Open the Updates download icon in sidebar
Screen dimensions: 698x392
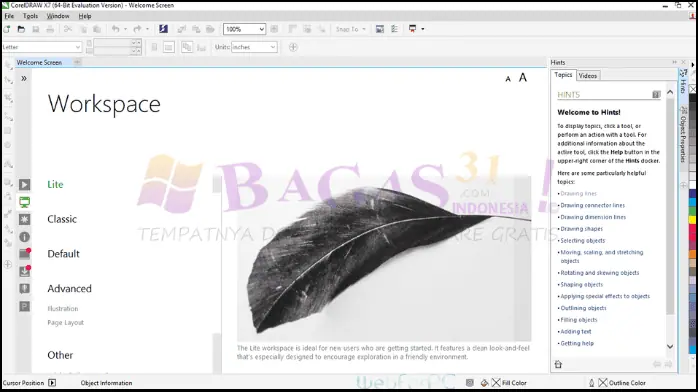click(24, 271)
